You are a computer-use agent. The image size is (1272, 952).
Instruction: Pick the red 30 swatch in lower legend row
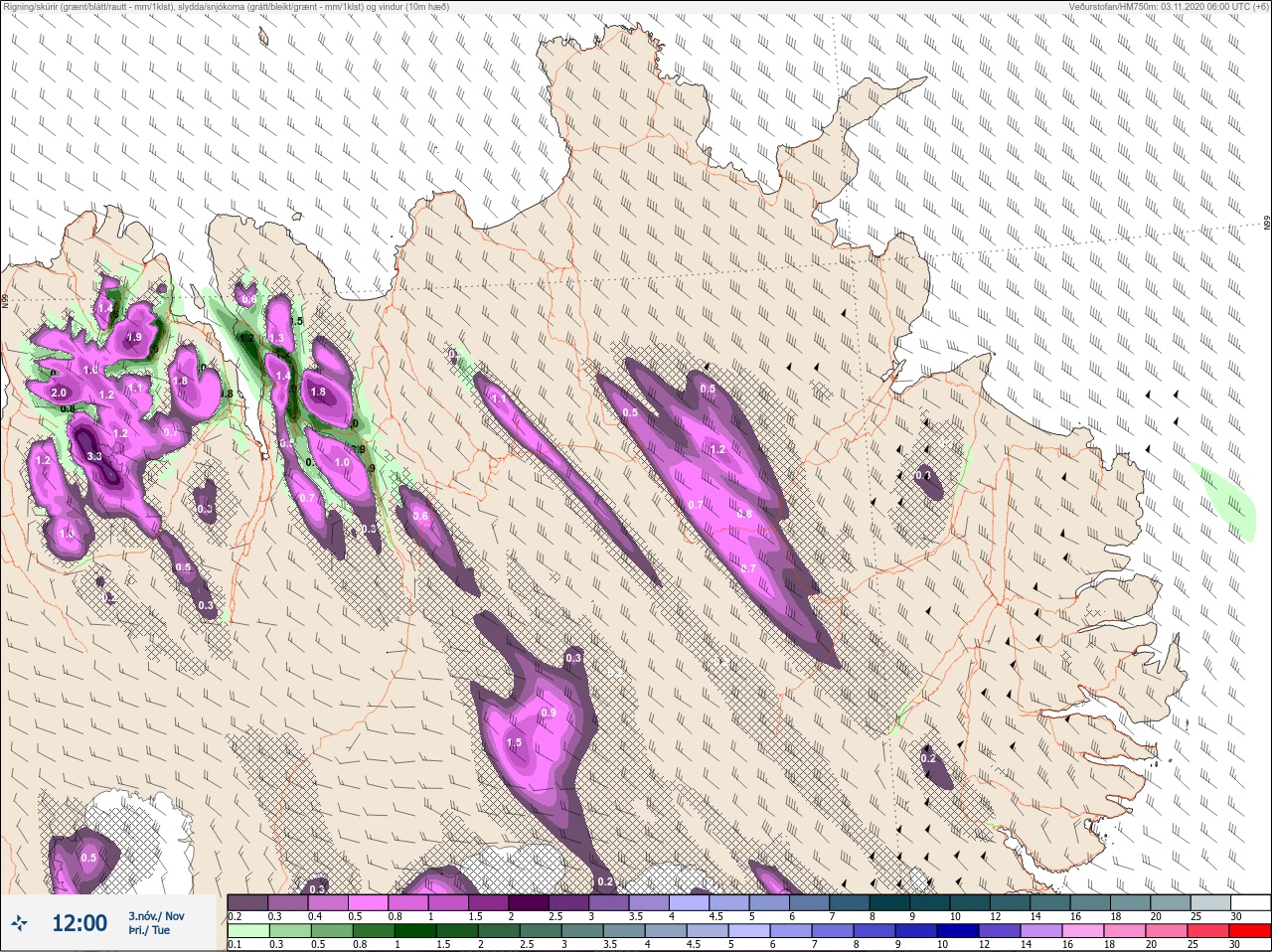pos(1250,931)
